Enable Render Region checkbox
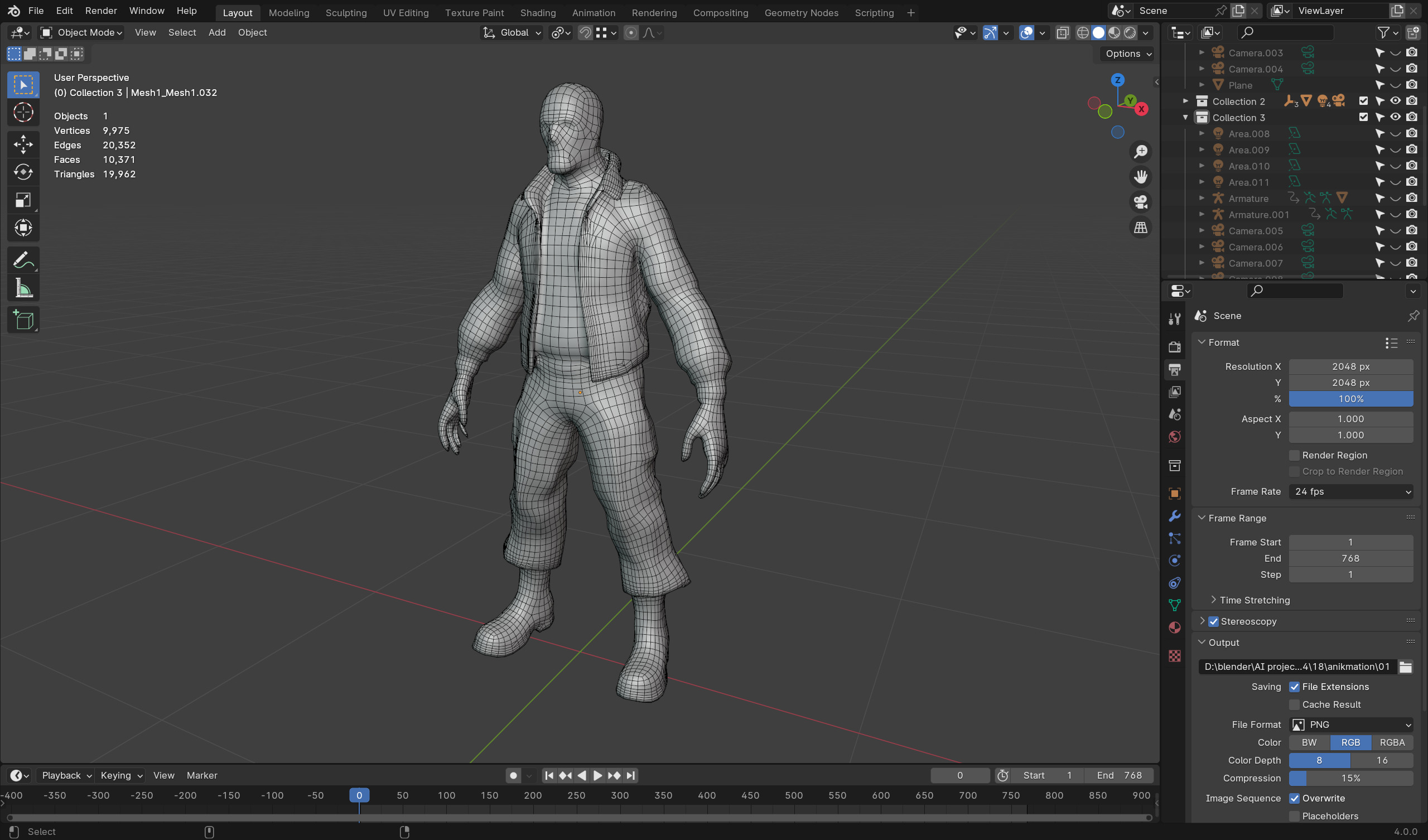The image size is (1428, 840). point(1294,456)
